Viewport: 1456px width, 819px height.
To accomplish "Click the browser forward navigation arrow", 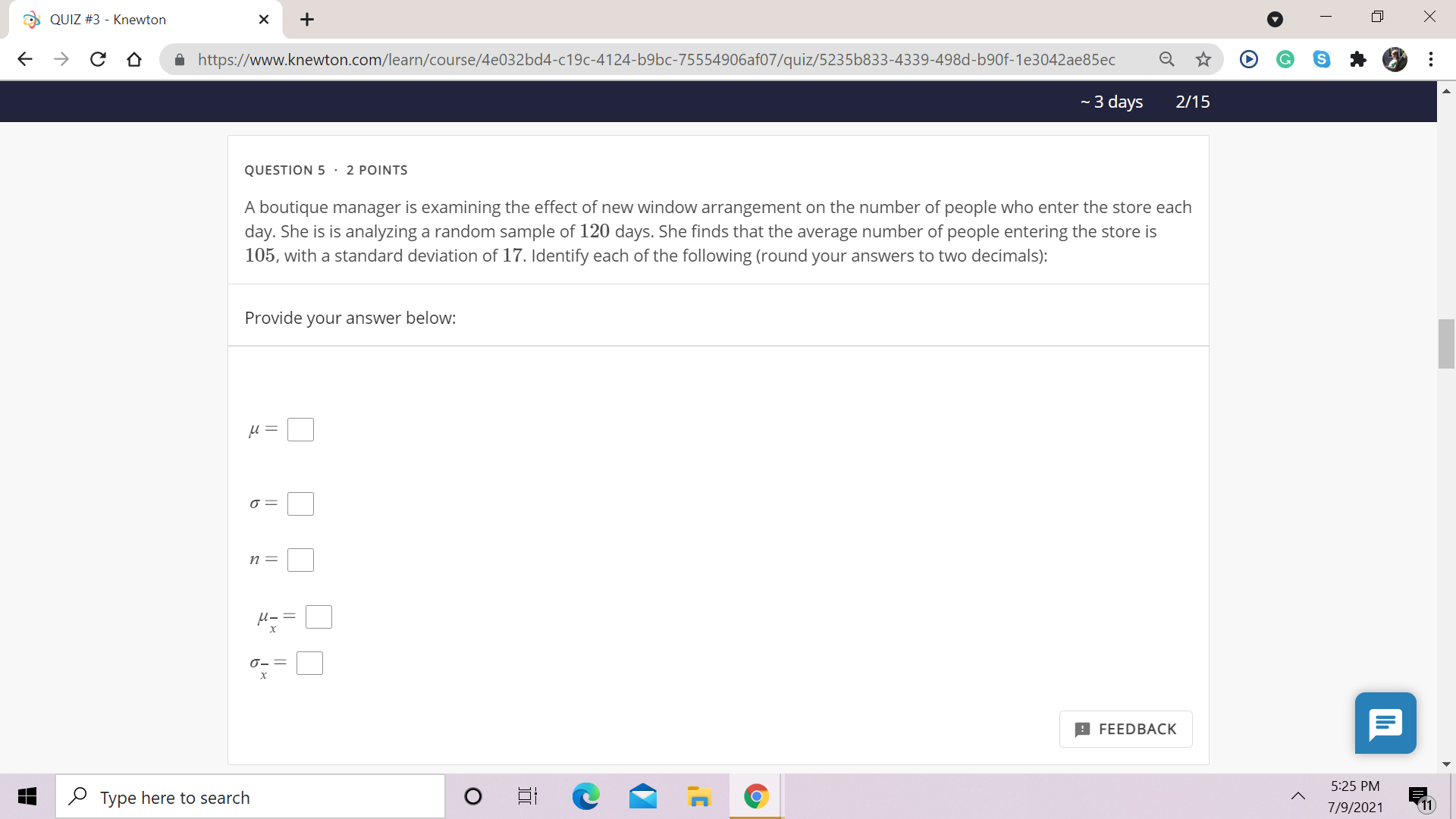I will coord(56,60).
